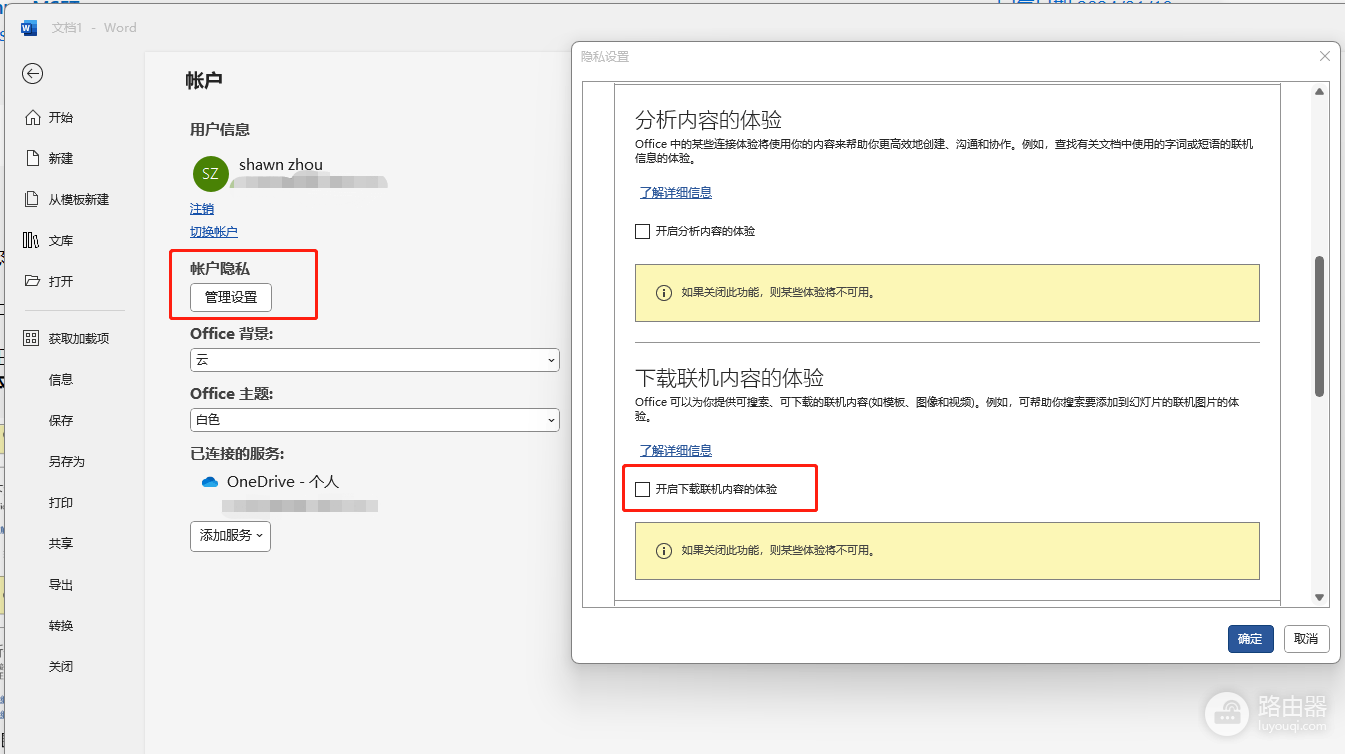Open the 信息 menu item
The width and height of the screenshot is (1345, 754).
pyautogui.click(x=61, y=379)
